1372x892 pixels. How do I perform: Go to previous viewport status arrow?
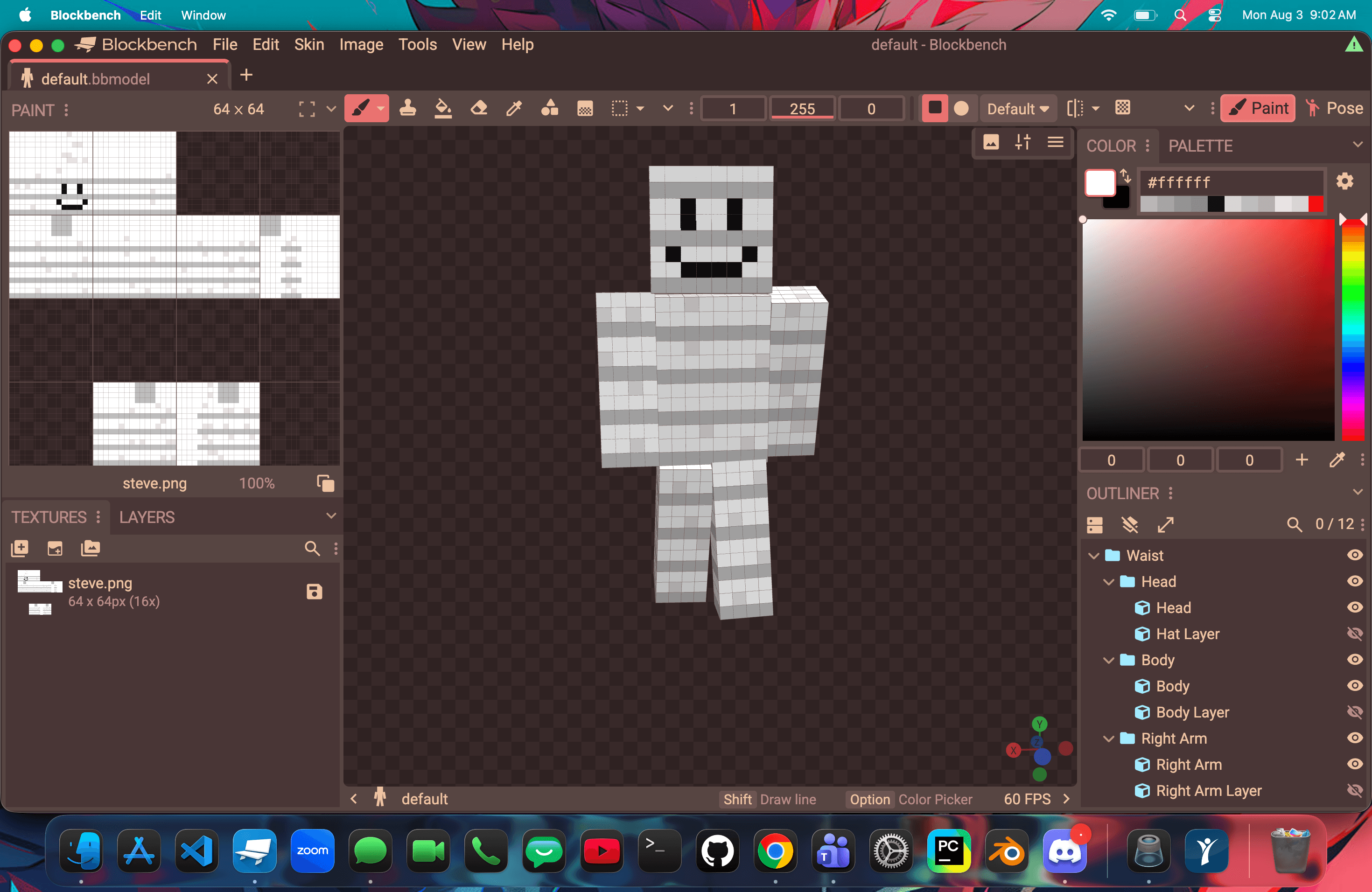(354, 799)
